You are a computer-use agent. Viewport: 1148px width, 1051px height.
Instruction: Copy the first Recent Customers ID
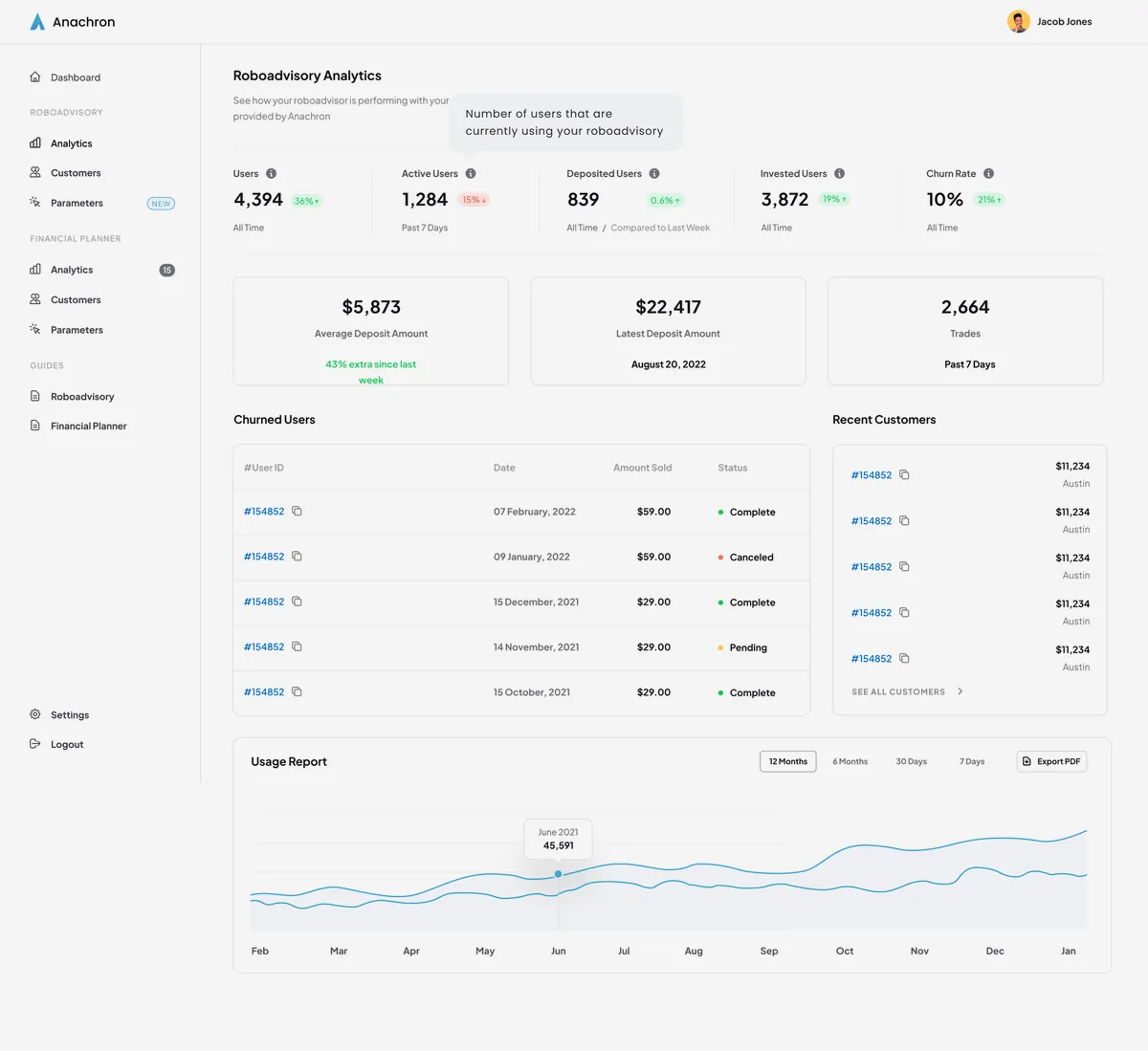[x=904, y=475]
